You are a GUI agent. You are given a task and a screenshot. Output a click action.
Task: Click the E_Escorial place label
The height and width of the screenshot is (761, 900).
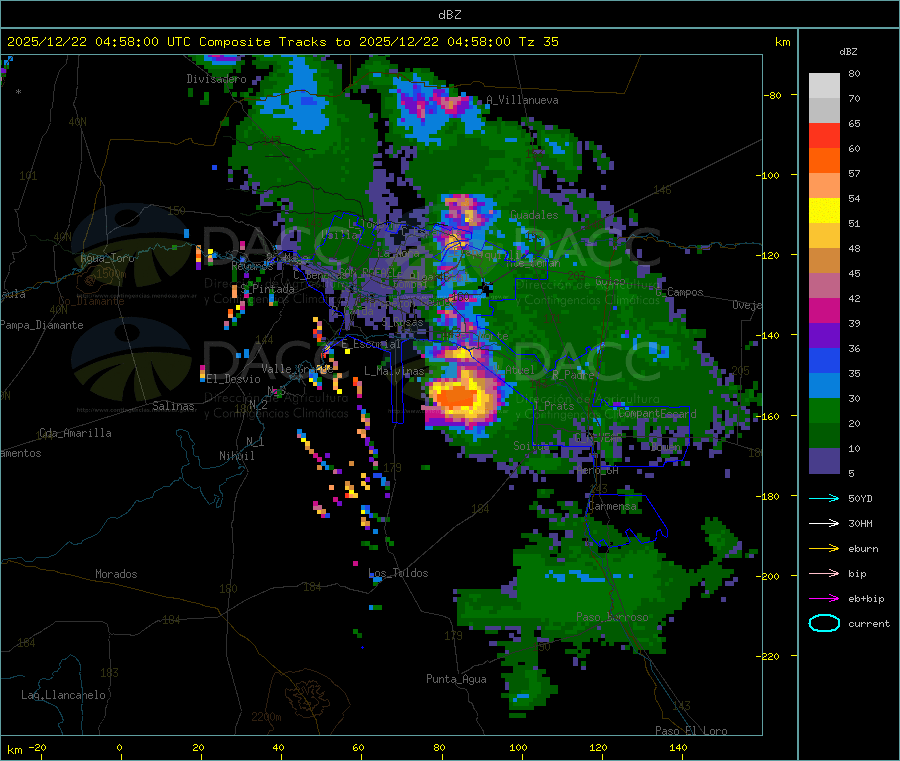pos(371,344)
